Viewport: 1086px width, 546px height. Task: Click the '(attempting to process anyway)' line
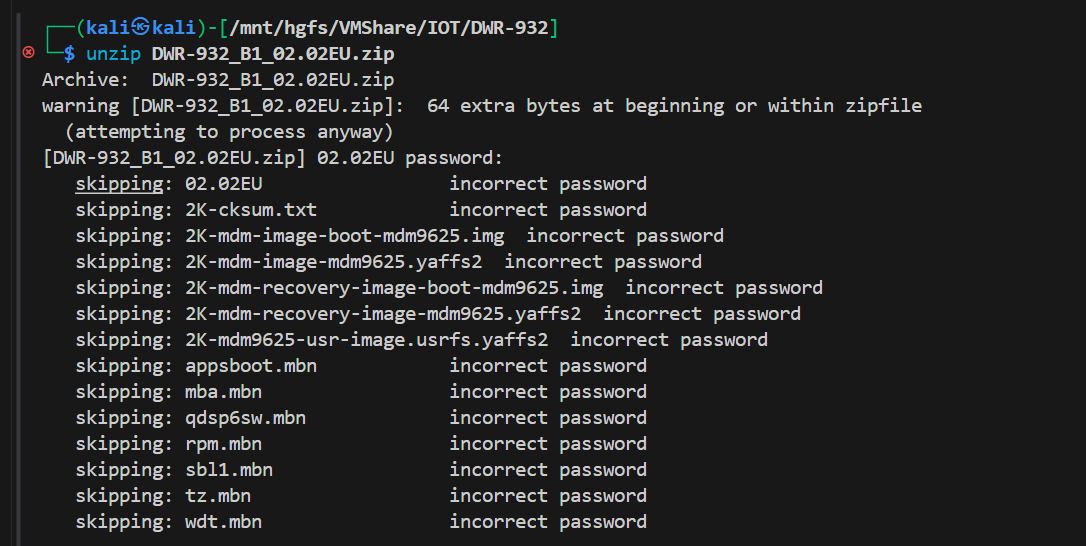coord(229,132)
